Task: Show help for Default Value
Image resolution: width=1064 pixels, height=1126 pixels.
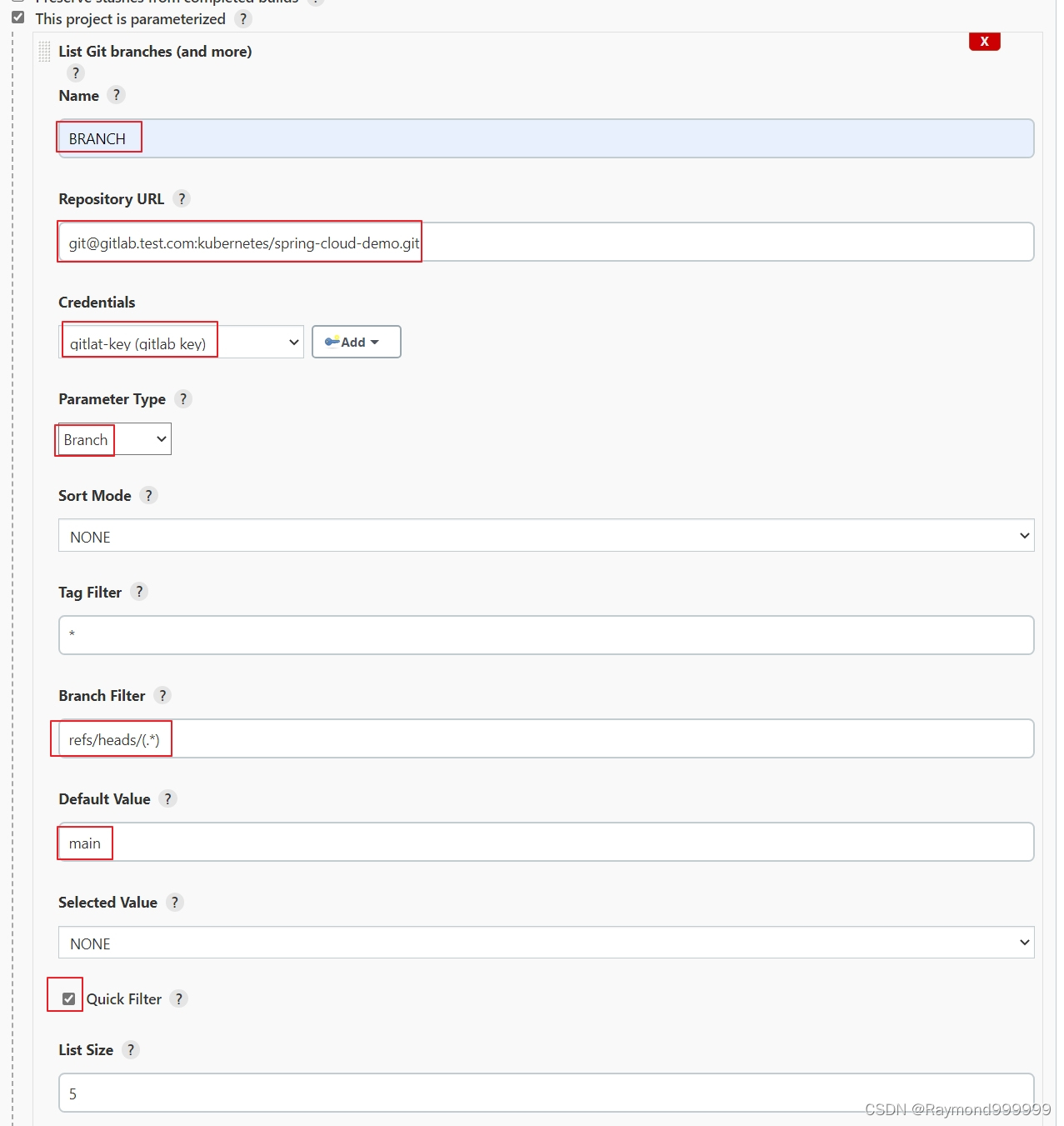Action: tap(167, 798)
